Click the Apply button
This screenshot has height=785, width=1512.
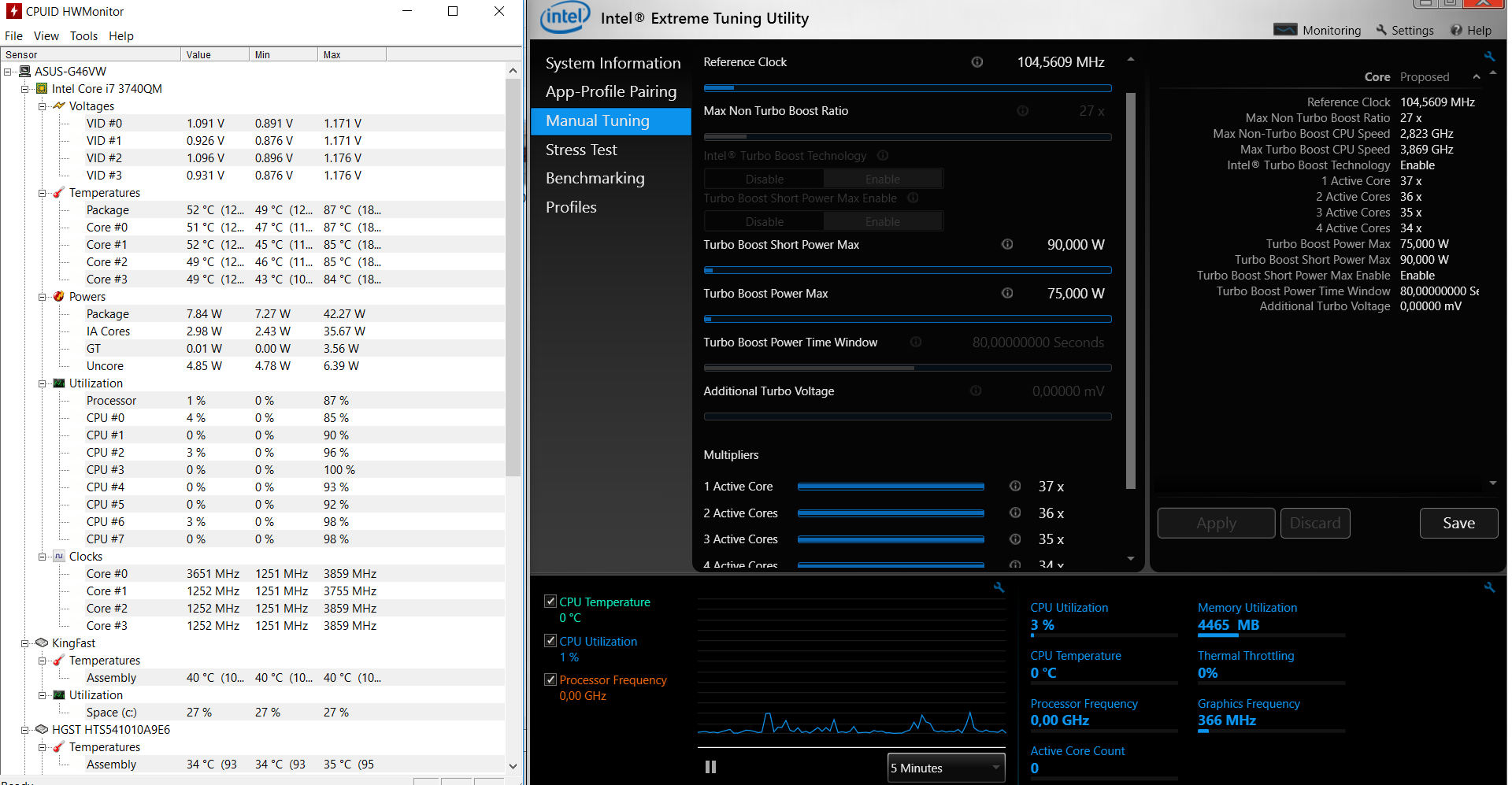click(x=1216, y=523)
